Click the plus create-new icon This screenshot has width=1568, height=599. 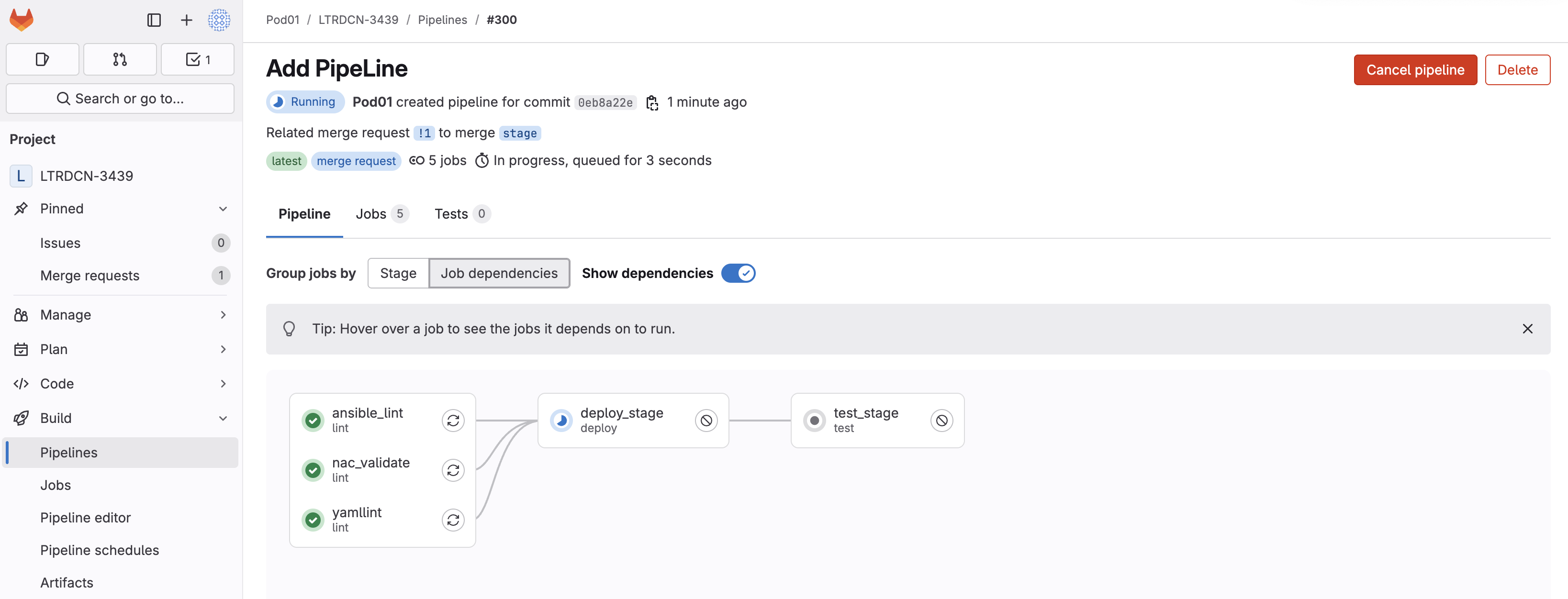tap(186, 20)
